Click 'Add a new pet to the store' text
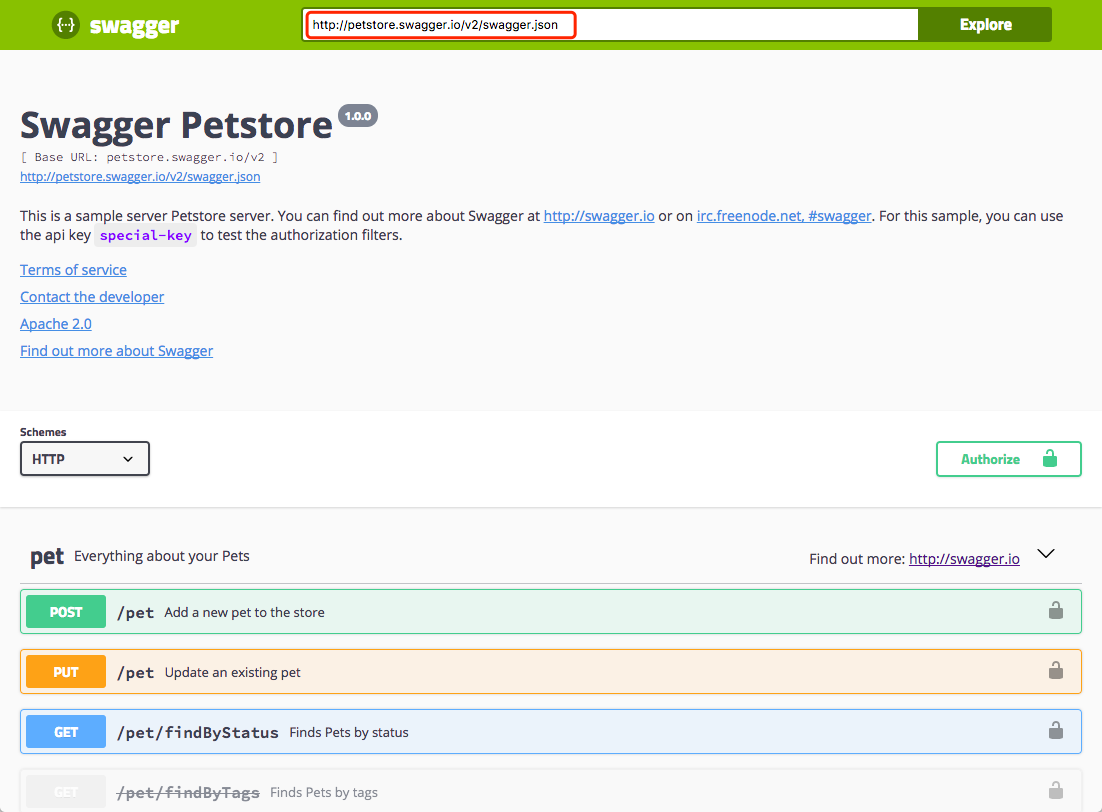Screen dimensions: 1102x812 pyautogui.click(x=245, y=612)
